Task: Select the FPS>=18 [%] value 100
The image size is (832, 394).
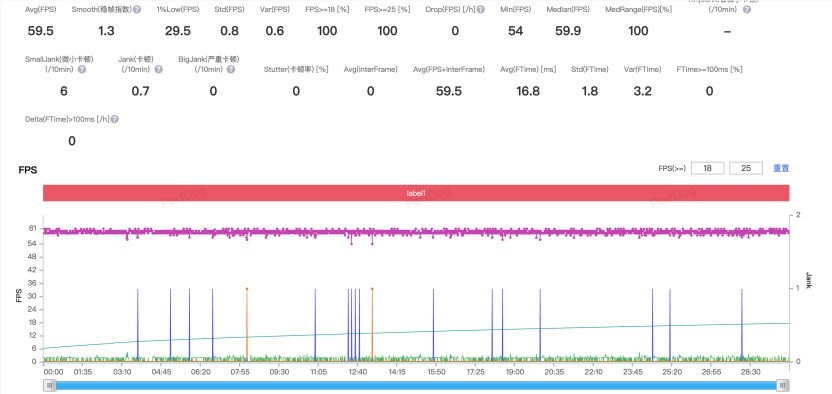Action: tap(327, 31)
